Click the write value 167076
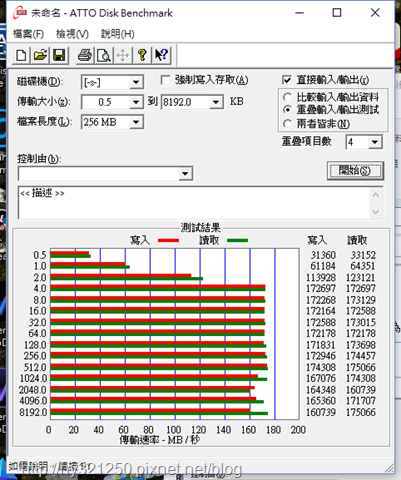The image size is (401, 480). point(321,378)
